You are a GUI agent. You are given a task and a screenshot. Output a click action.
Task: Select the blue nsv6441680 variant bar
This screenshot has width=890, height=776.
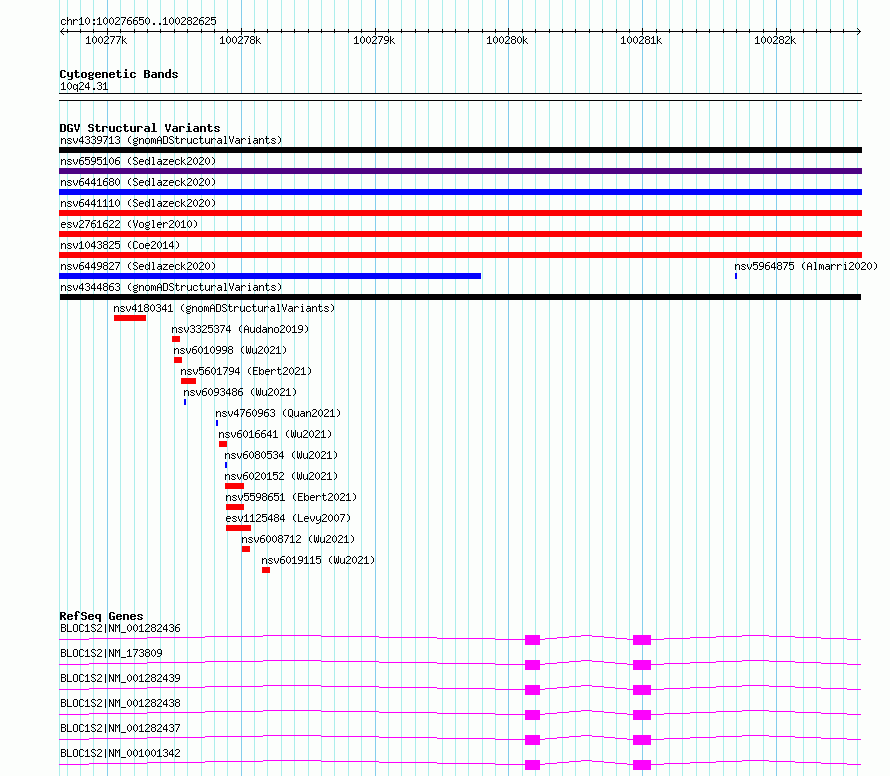pos(460,192)
